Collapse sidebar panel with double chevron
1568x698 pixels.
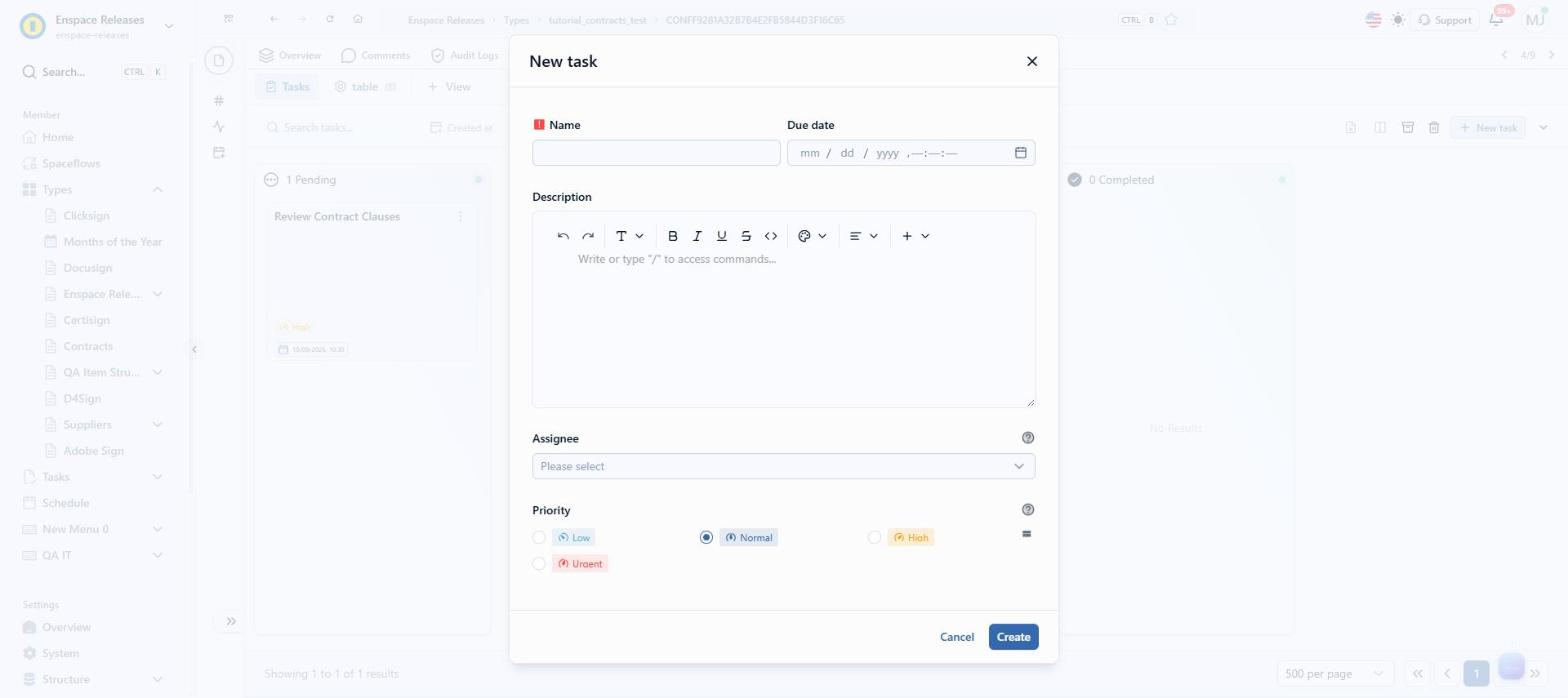(231, 621)
